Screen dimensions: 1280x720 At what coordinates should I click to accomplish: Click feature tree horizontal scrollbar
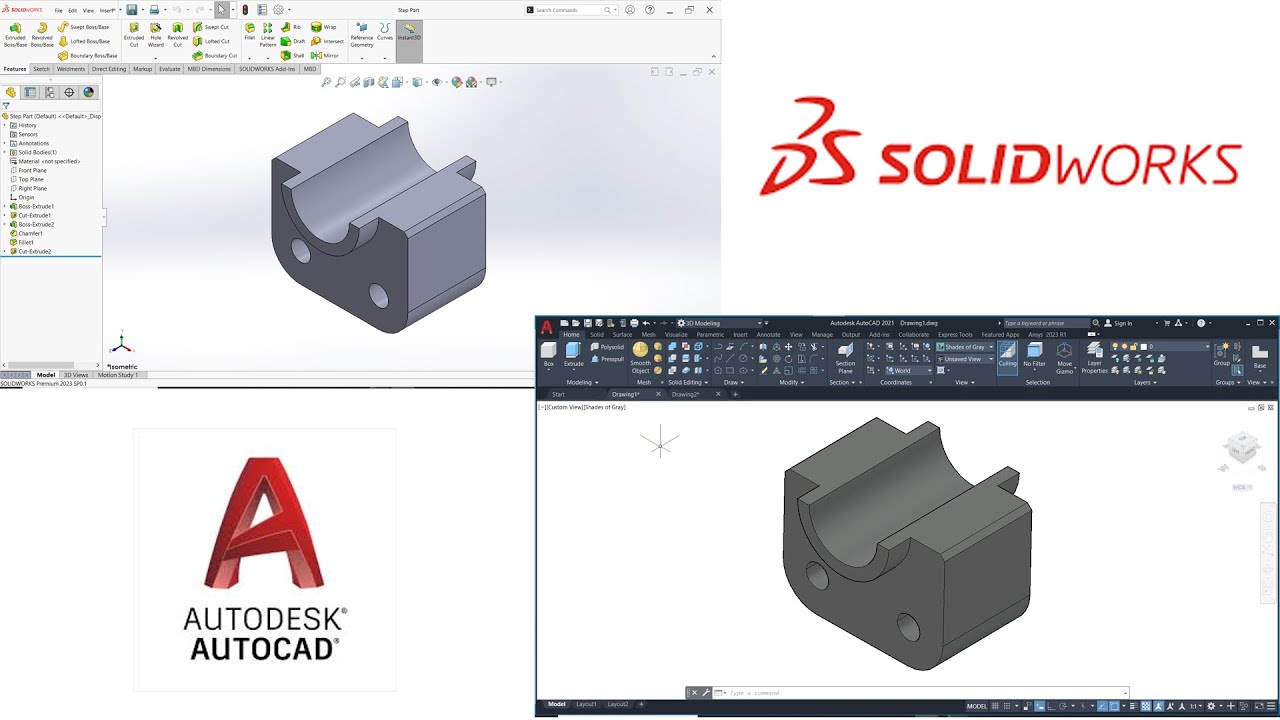pyautogui.click(x=41, y=365)
